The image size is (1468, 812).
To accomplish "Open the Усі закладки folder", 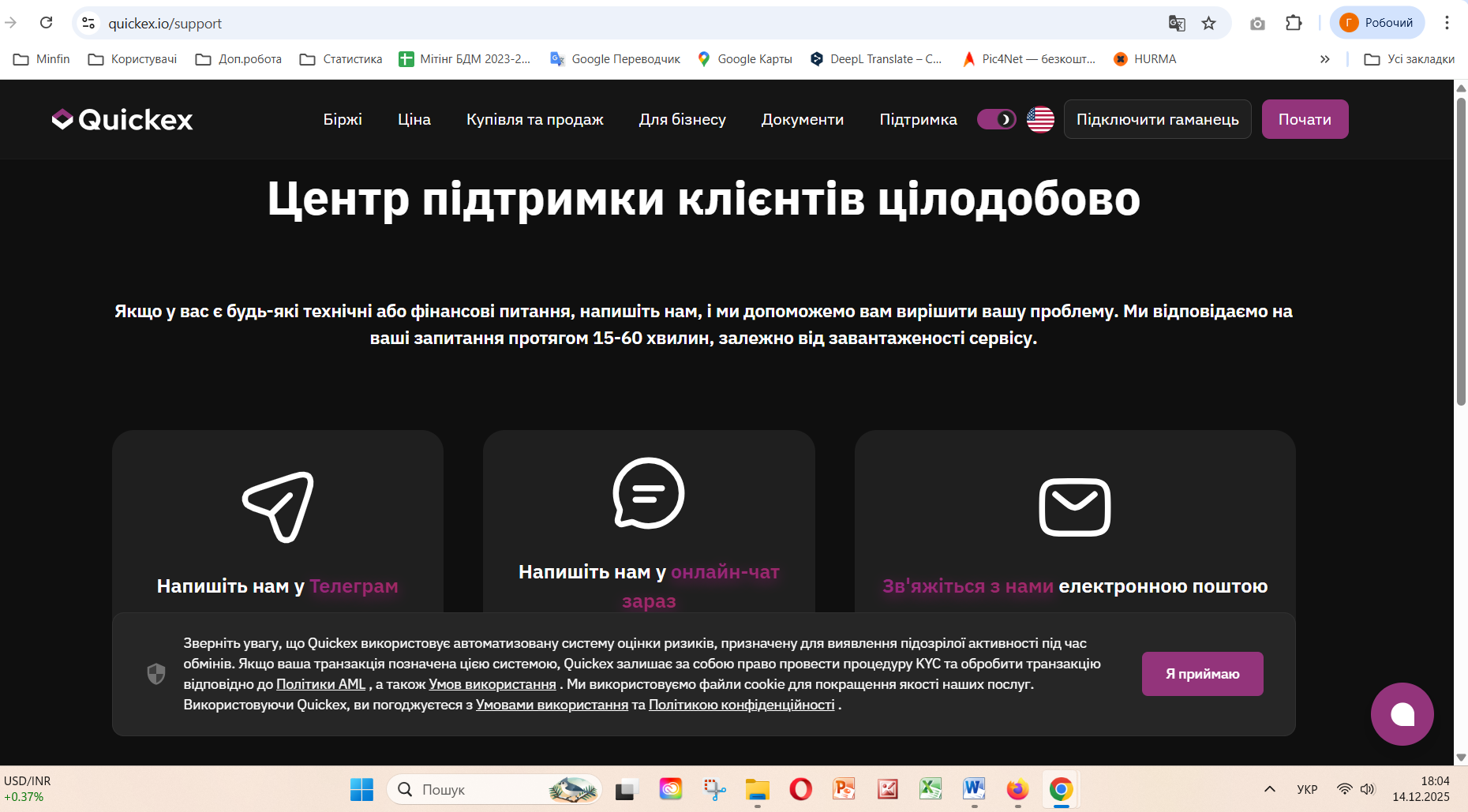I will click(x=1409, y=59).
